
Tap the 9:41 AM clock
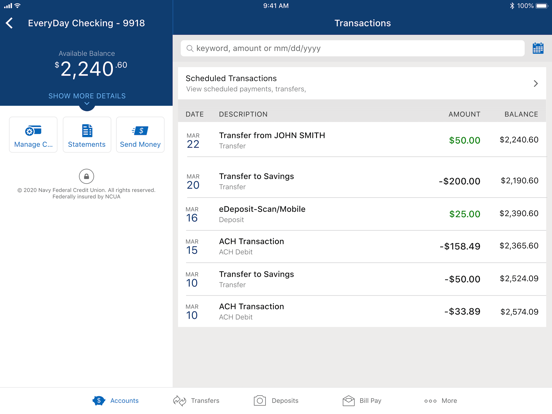pos(276,6)
